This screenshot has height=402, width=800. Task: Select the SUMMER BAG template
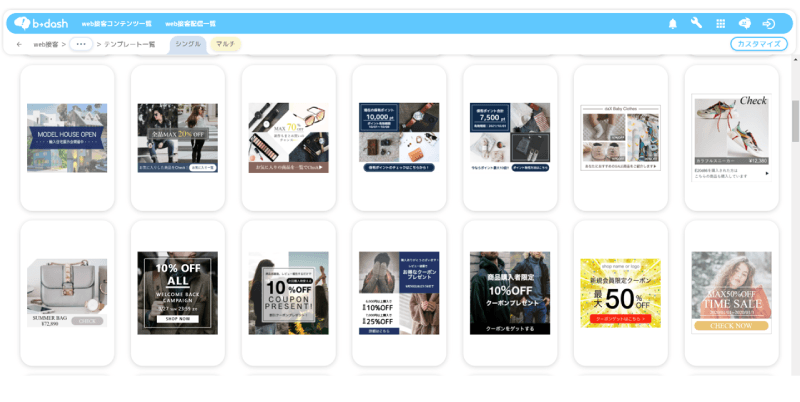67,293
